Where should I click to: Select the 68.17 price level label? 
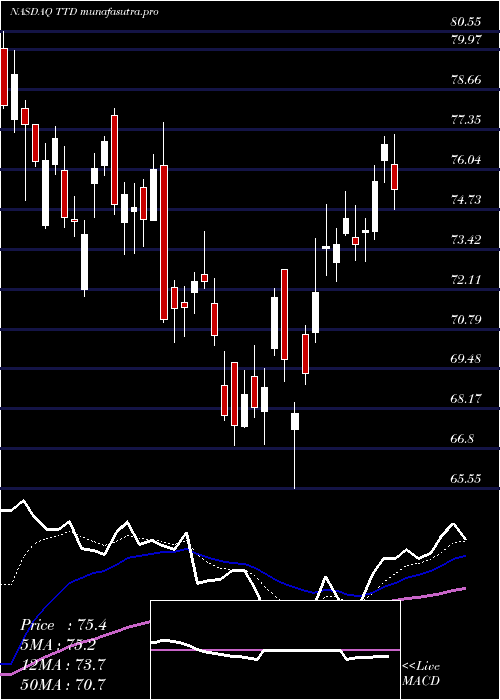point(466,399)
